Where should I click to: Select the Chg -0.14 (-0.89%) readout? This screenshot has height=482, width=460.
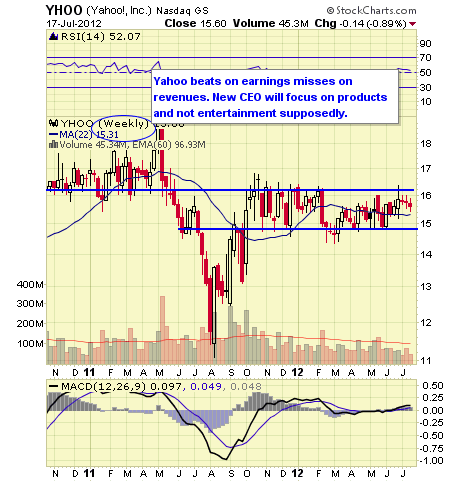pos(360,24)
